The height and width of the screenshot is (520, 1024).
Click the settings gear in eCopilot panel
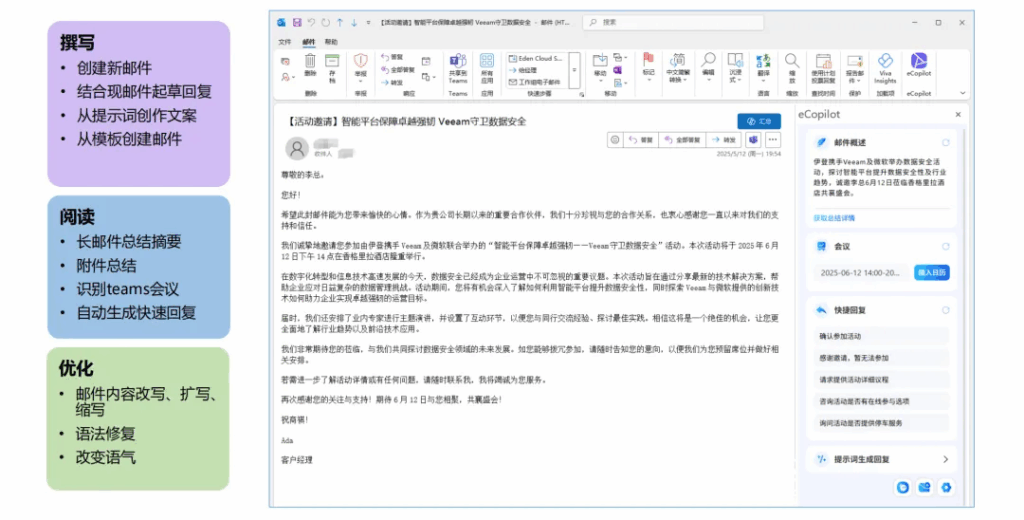click(946, 487)
